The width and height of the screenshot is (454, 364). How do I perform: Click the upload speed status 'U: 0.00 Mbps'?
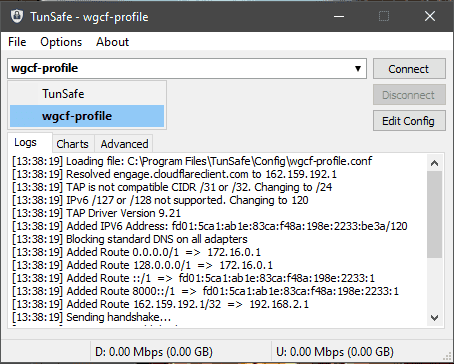(335, 352)
